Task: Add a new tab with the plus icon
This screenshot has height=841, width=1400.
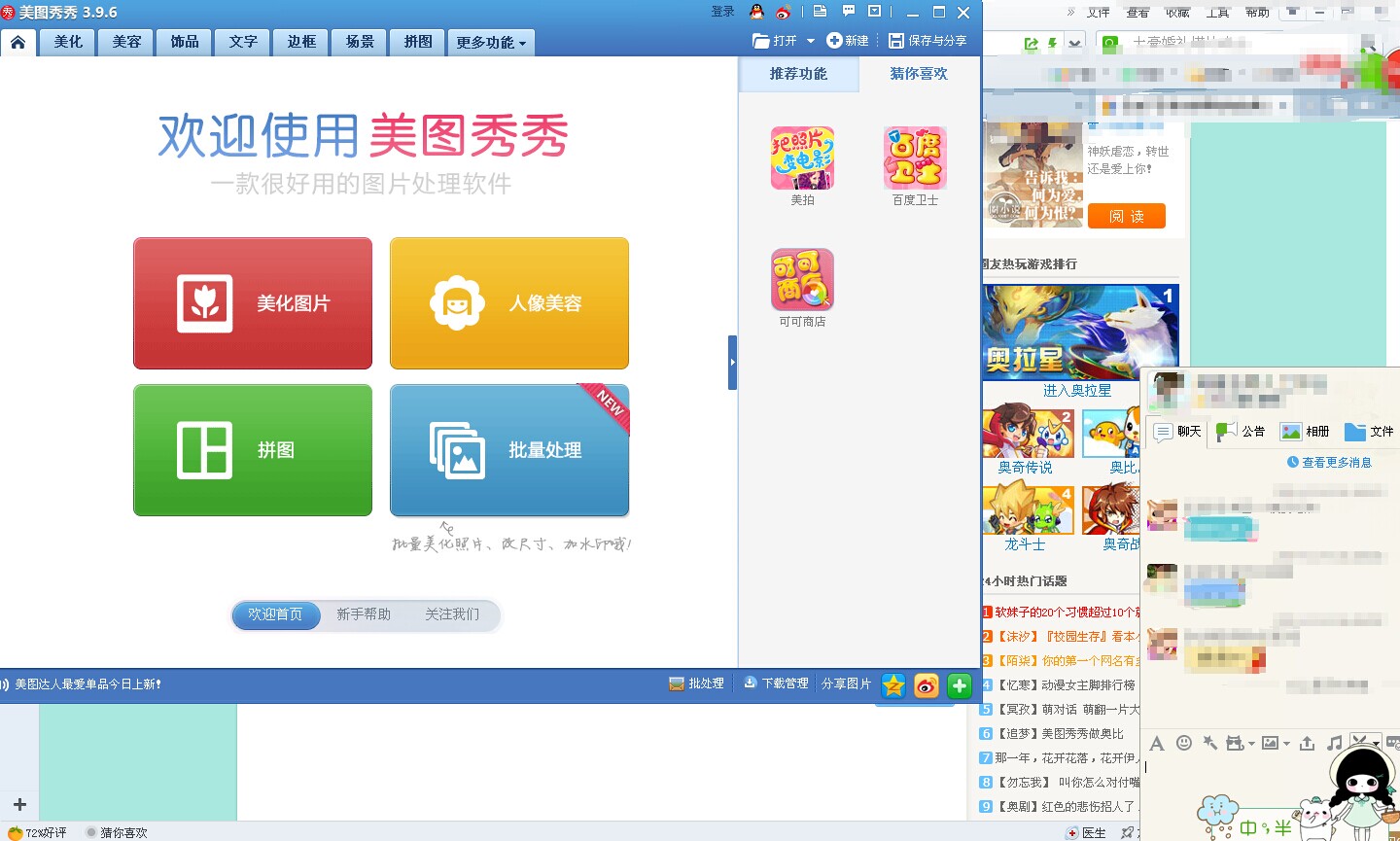Action: click(19, 805)
